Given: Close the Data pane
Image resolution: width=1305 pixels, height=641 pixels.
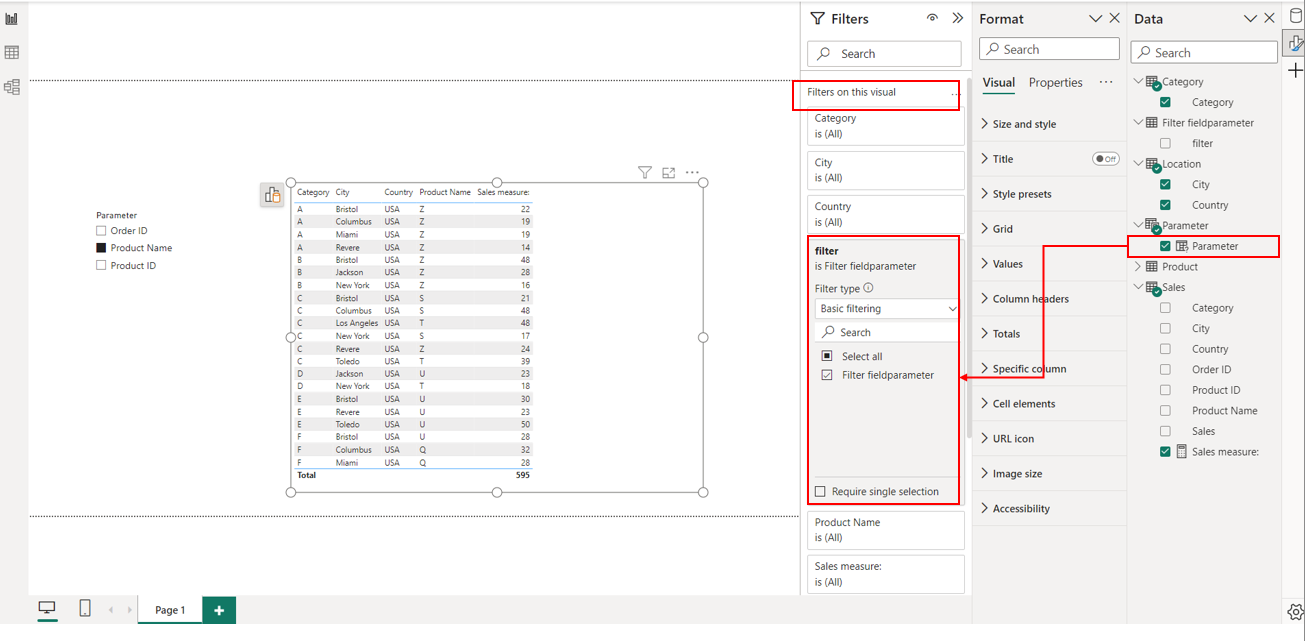Looking at the screenshot, I should (x=1270, y=18).
